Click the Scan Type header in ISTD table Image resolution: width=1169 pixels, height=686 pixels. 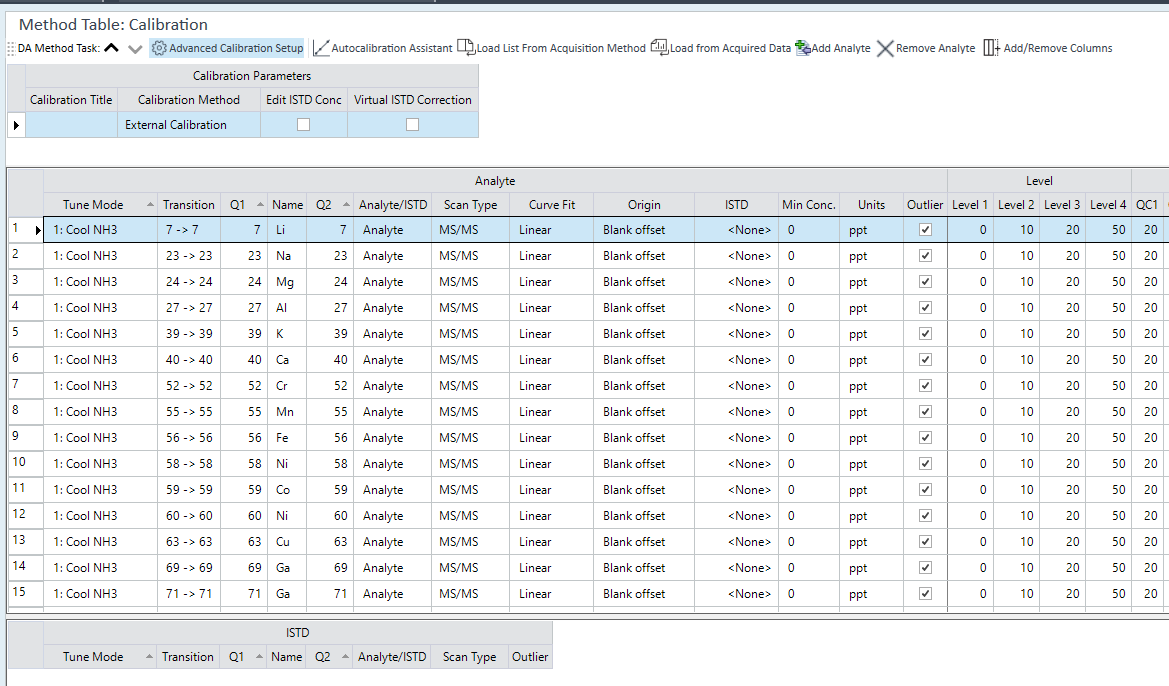tap(470, 657)
